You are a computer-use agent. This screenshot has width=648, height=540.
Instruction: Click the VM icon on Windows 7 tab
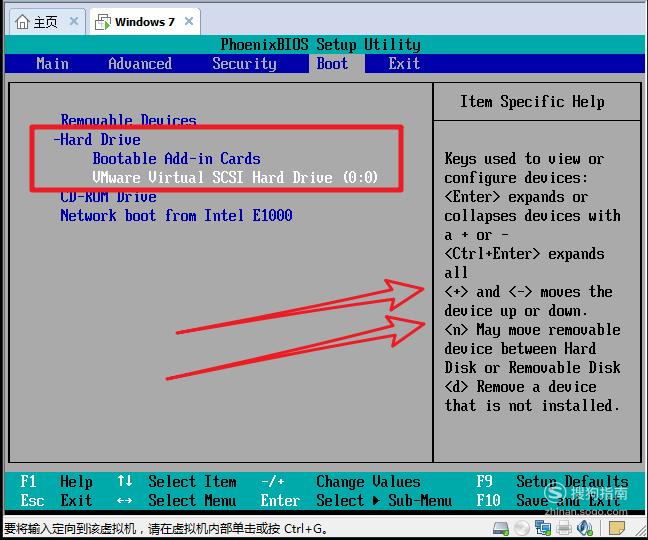(103, 22)
